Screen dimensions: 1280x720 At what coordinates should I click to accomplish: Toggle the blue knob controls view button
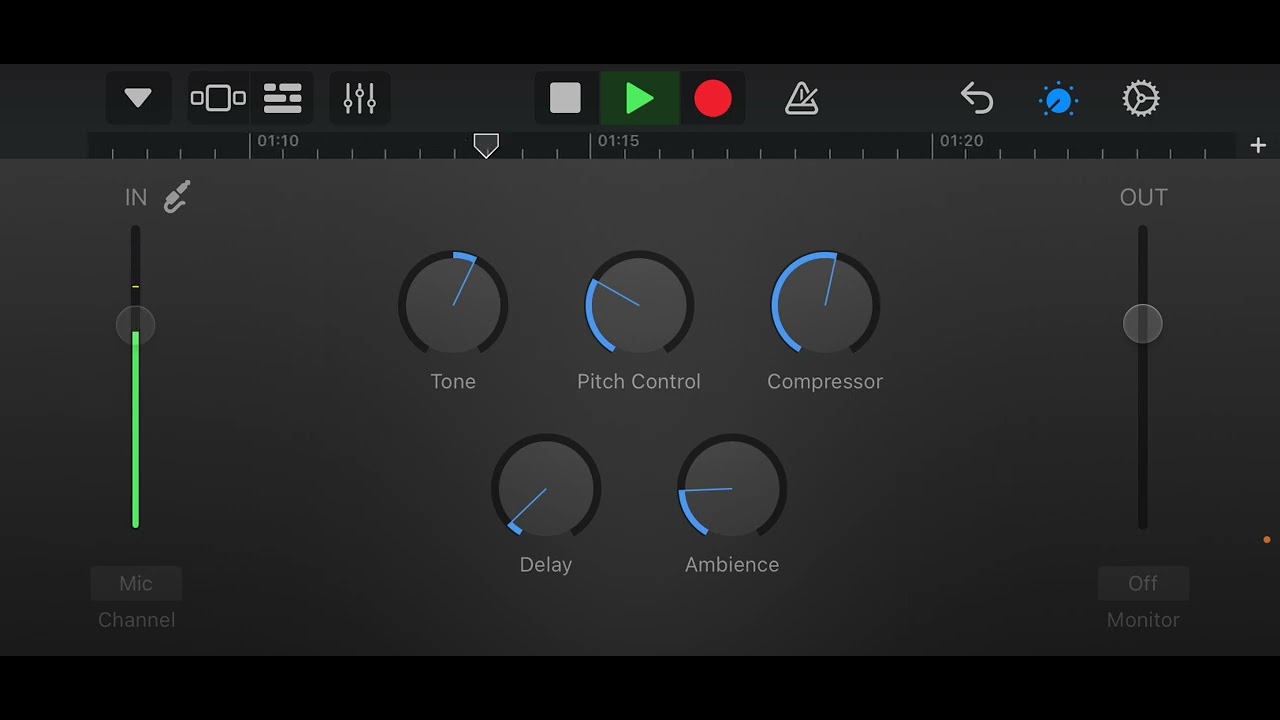1058,98
